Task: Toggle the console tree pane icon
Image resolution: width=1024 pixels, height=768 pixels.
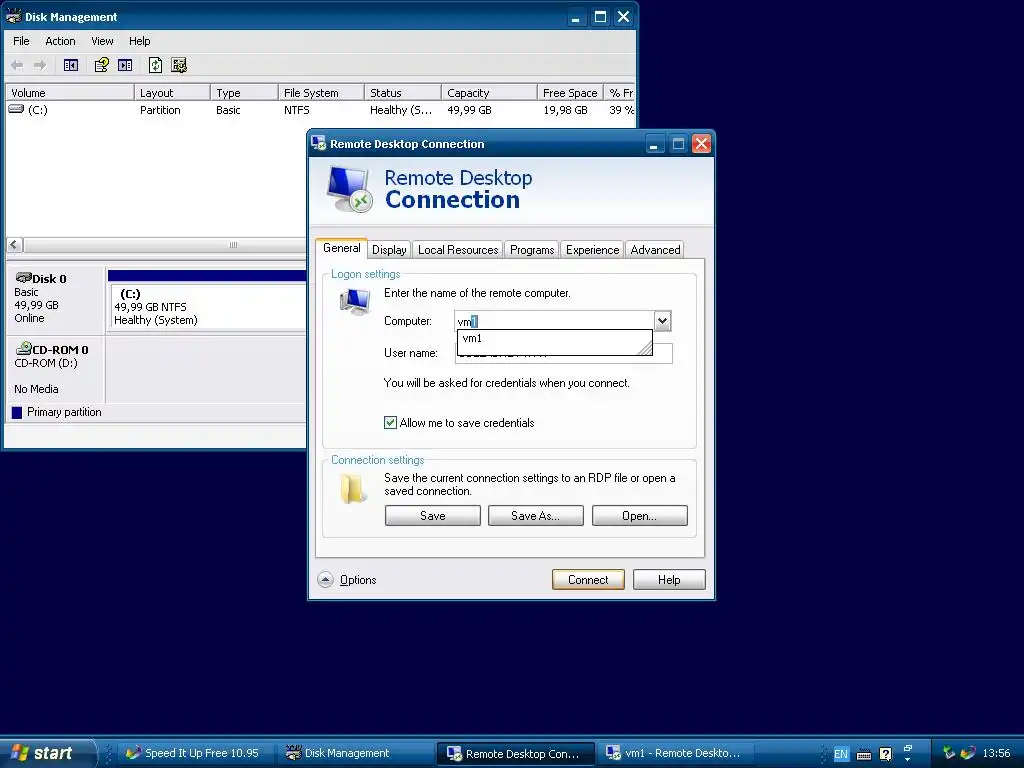Action: click(71, 65)
